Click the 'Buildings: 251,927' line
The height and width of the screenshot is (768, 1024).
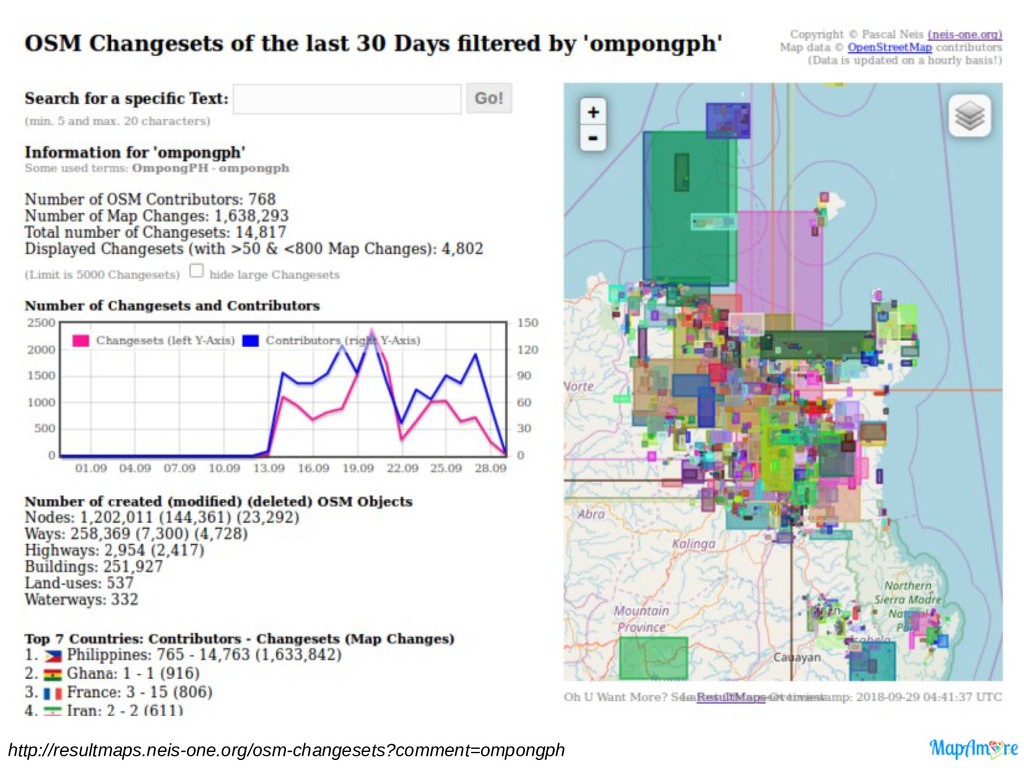[x=94, y=566]
